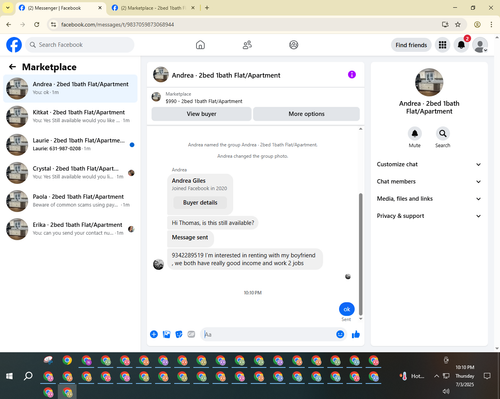Expand Customize chat section

click(429, 164)
